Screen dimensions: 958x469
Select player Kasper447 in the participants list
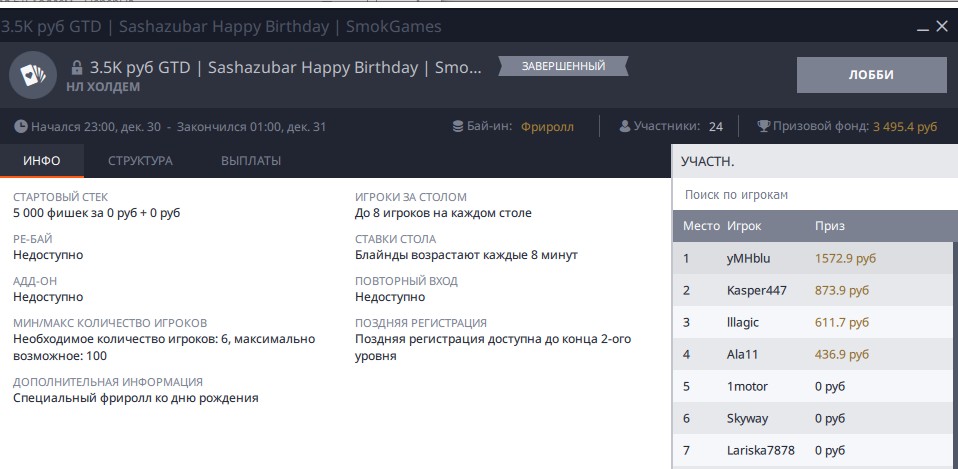pos(812,290)
